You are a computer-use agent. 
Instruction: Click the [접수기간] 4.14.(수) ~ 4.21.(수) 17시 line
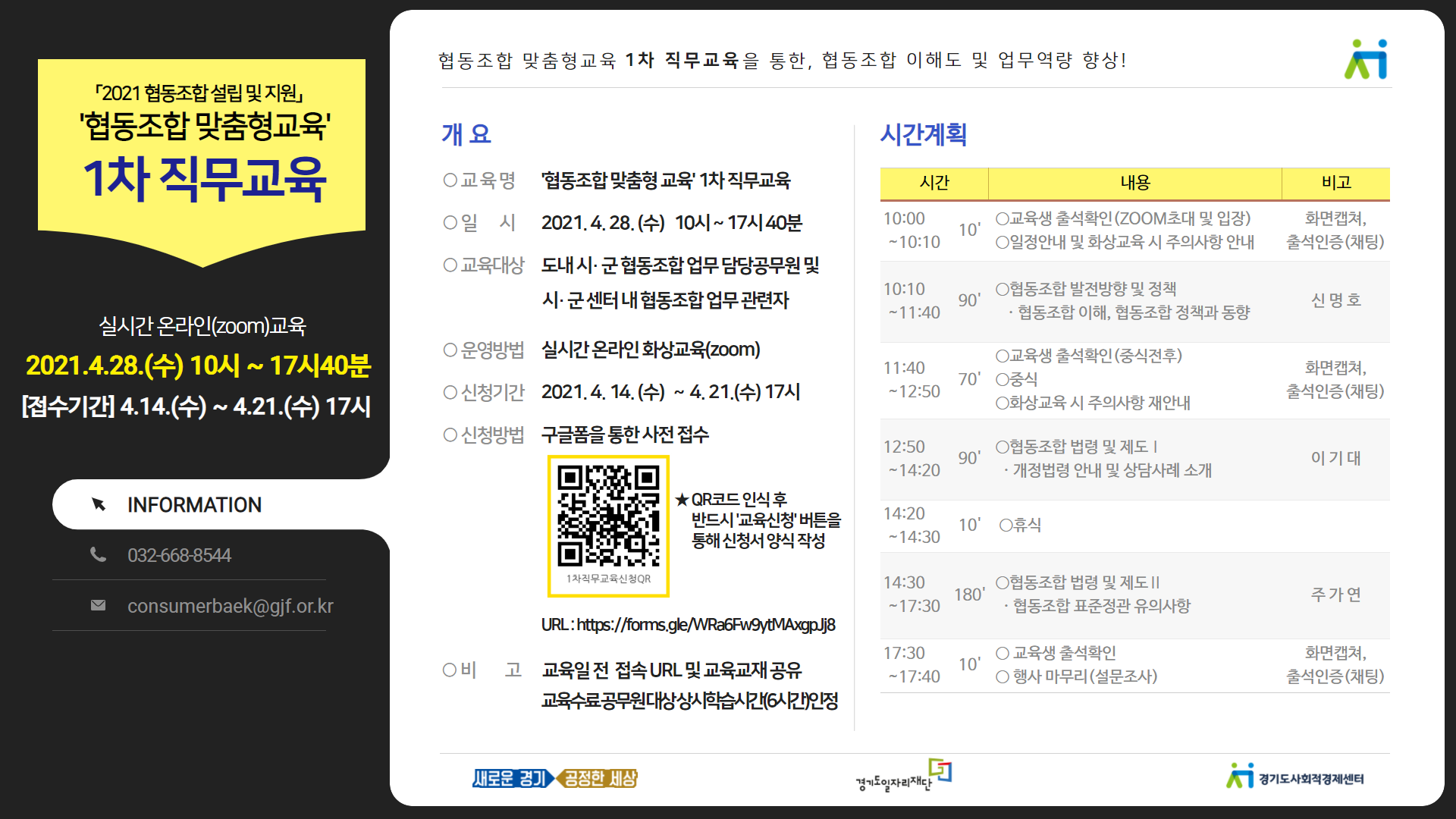pyautogui.click(x=196, y=406)
